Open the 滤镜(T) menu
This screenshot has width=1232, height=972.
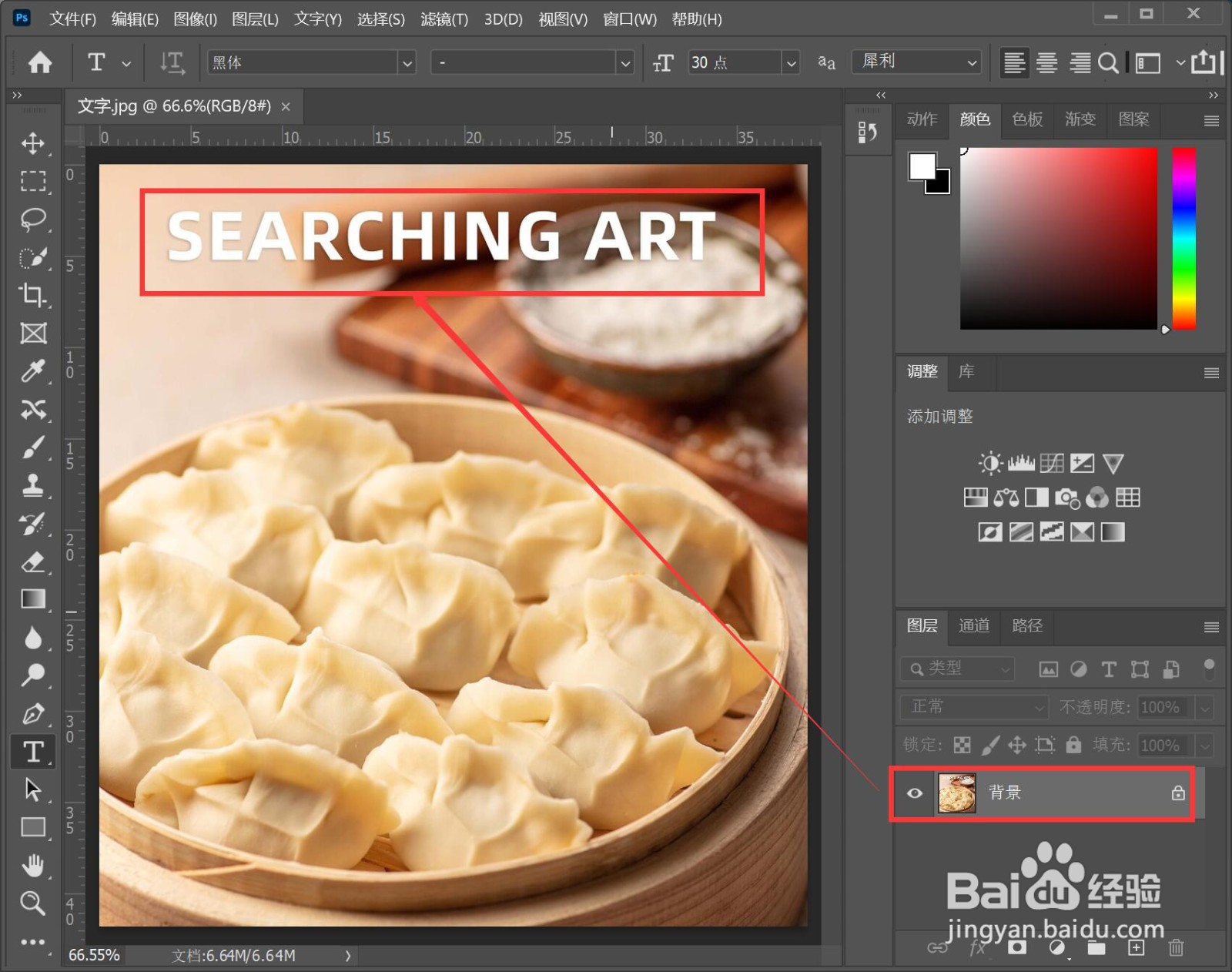tap(444, 18)
